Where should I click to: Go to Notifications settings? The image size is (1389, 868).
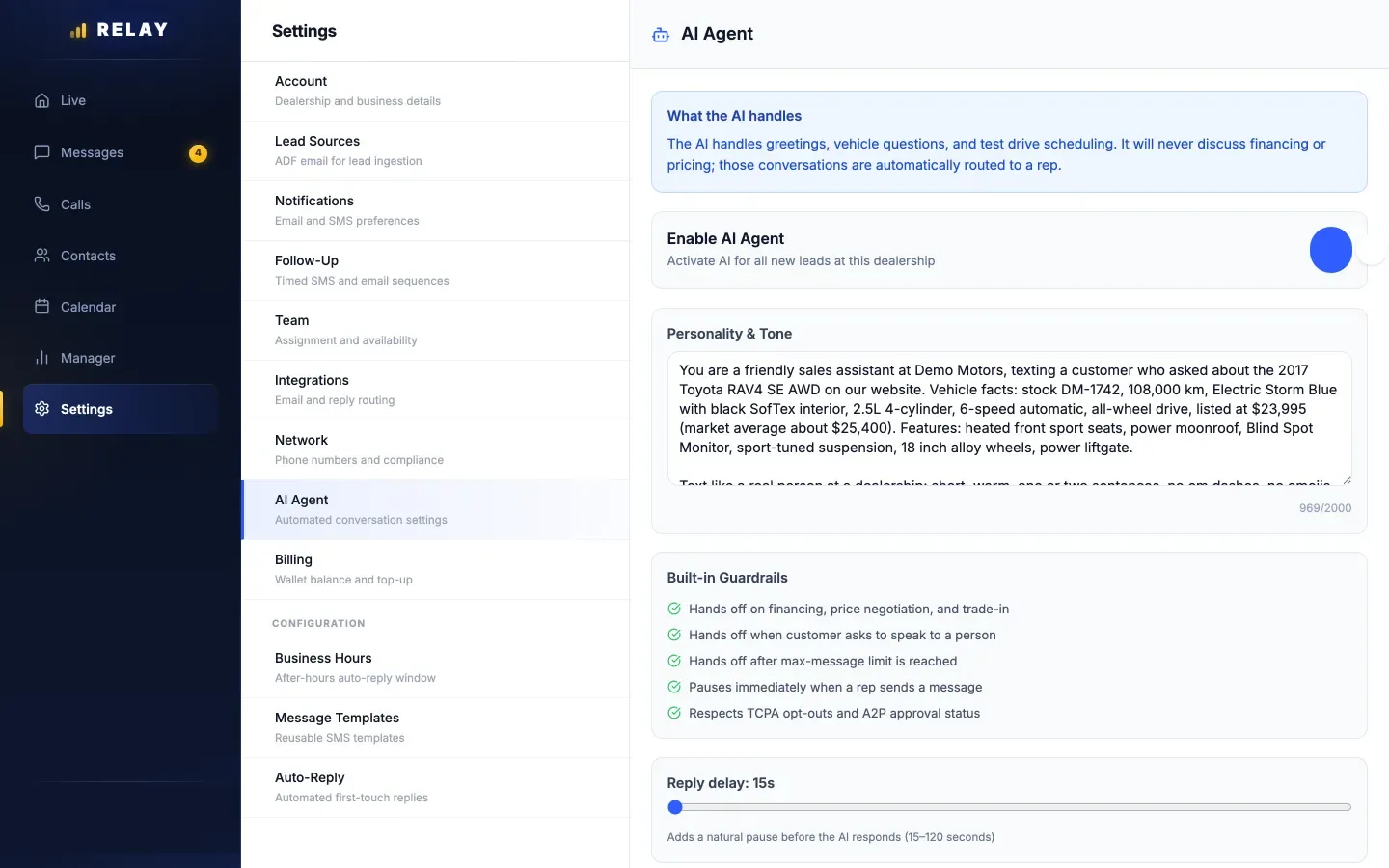pos(435,210)
